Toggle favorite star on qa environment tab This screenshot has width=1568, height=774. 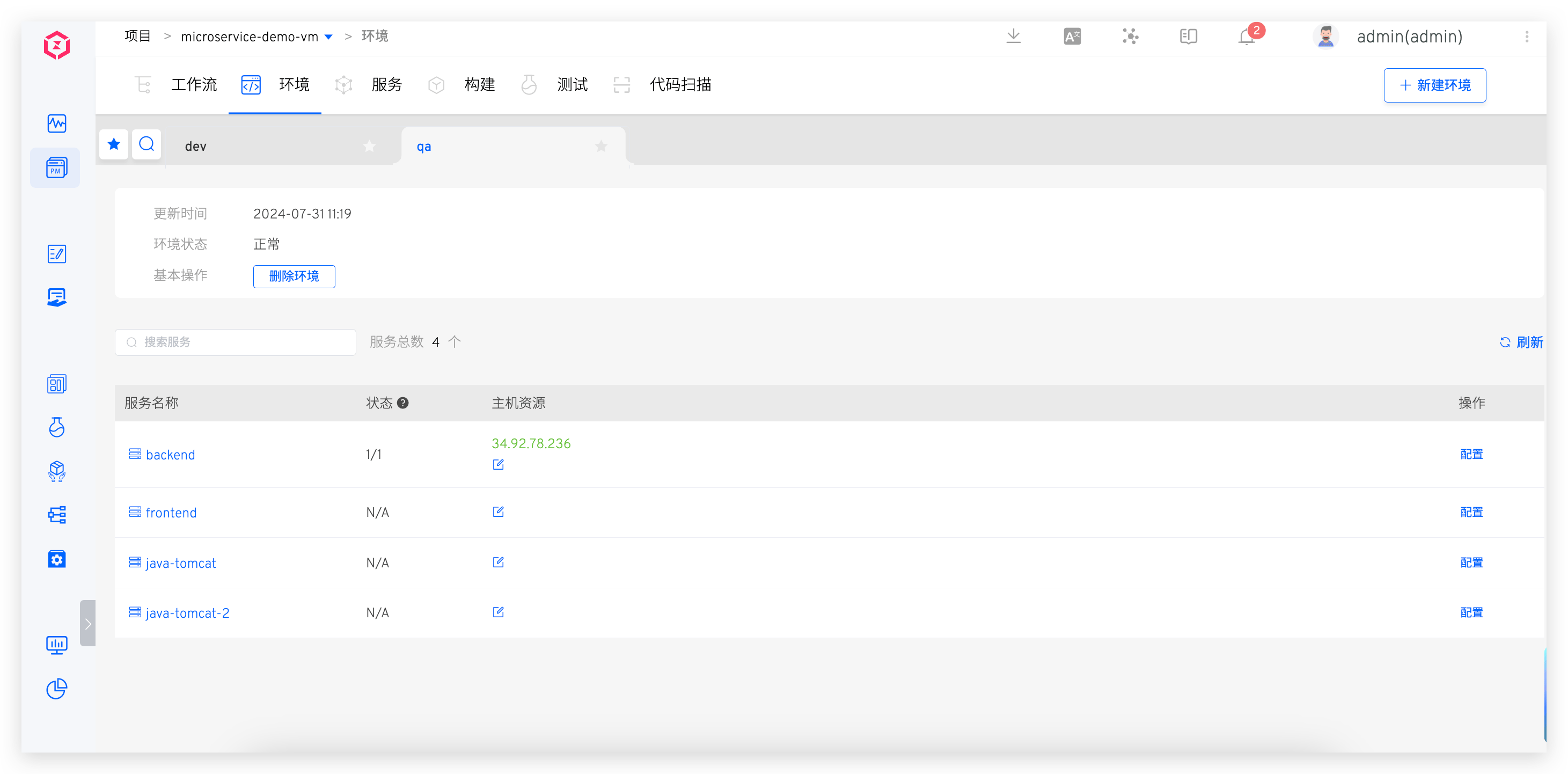click(x=602, y=146)
